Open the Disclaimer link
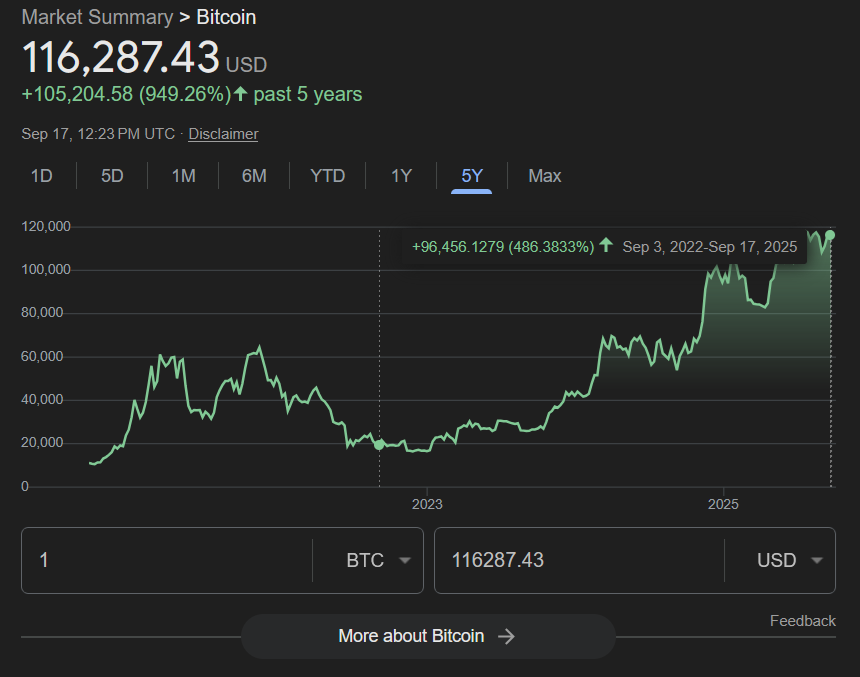This screenshot has width=860, height=677. coord(223,134)
